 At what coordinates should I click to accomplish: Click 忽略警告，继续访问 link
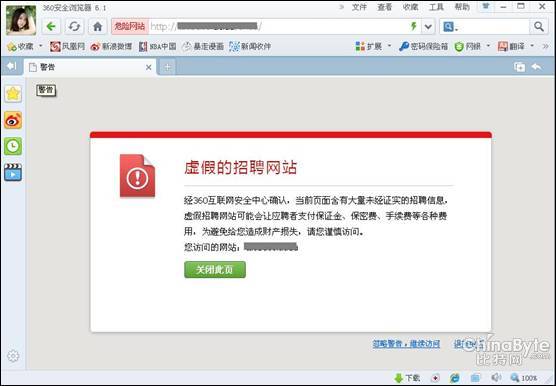point(406,343)
